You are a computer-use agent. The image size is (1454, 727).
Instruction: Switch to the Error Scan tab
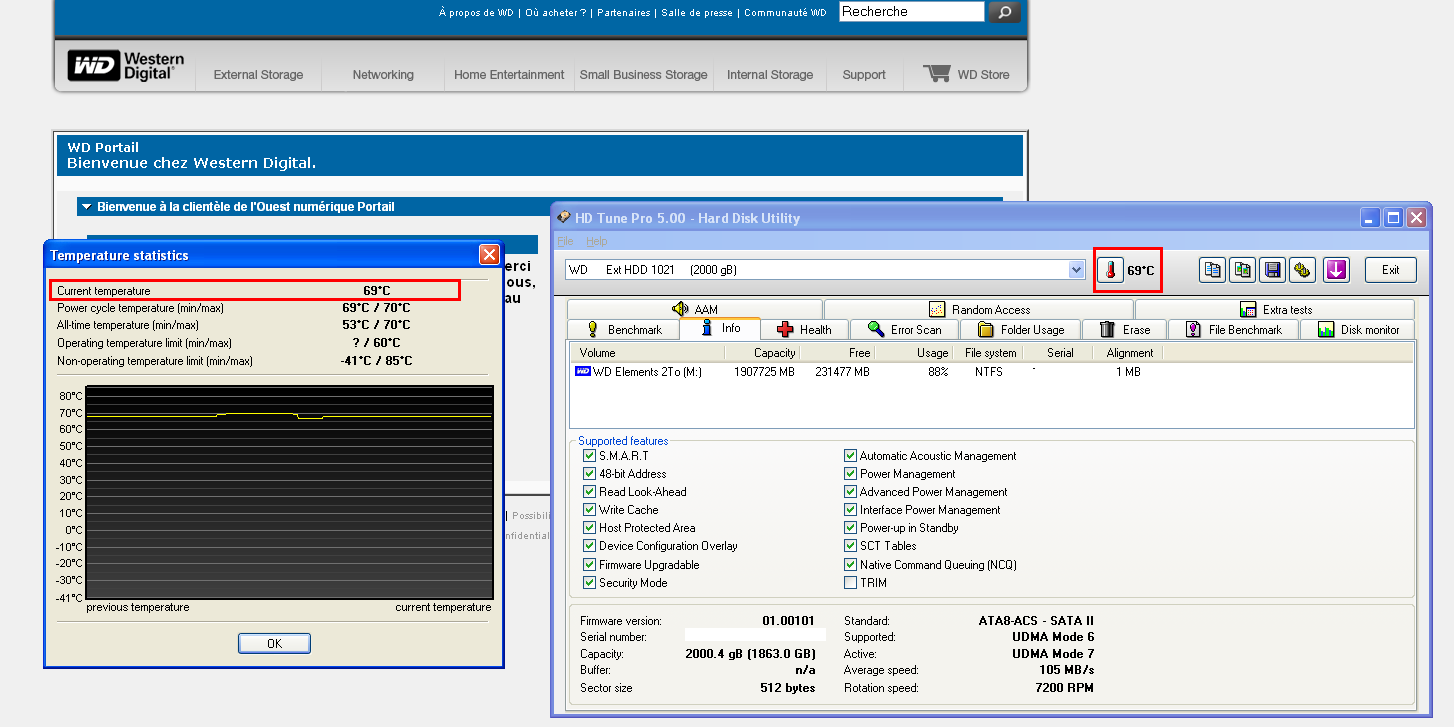click(x=904, y=329)
